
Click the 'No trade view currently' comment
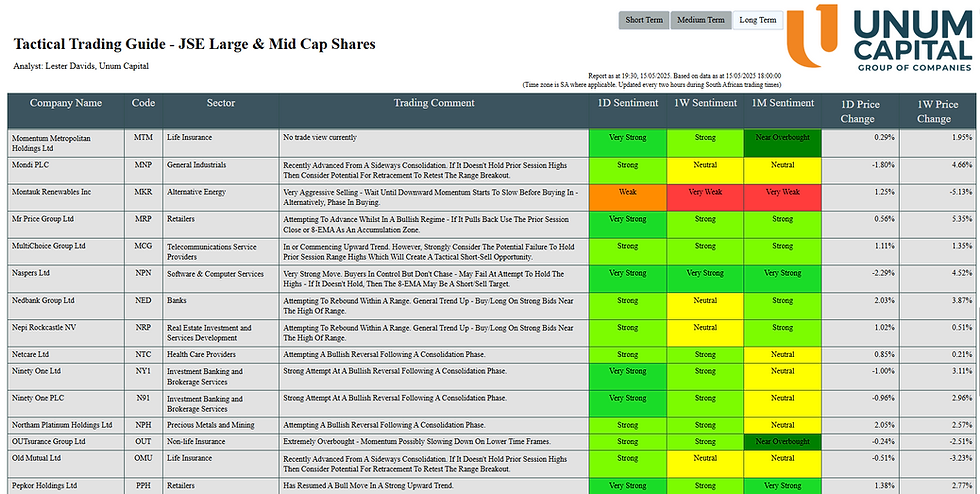(x=320, y=138)
